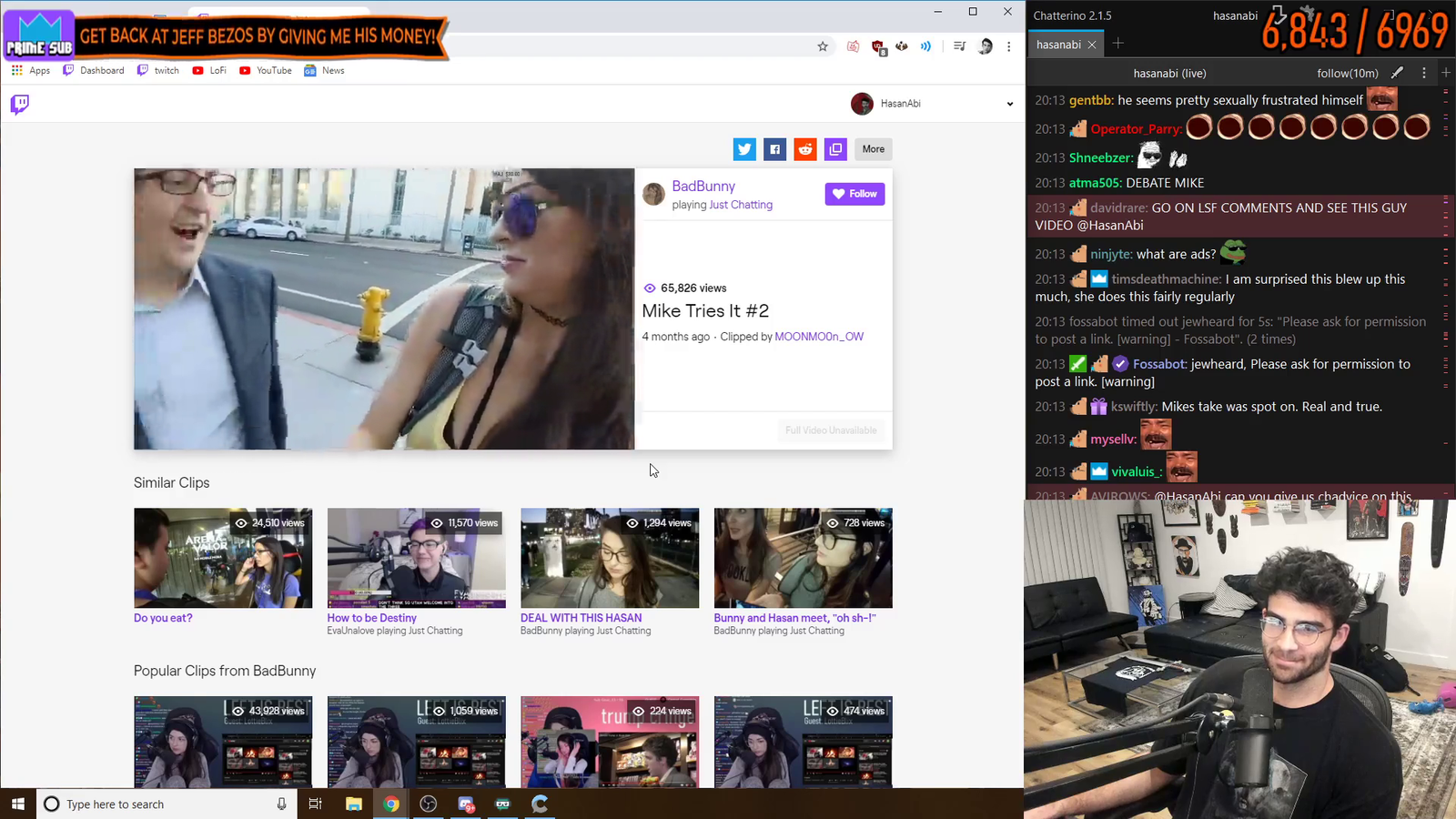Screen dimensions: 1456x819
Task: Open Task View on the taskbar
Action: (x=316, y=804)
